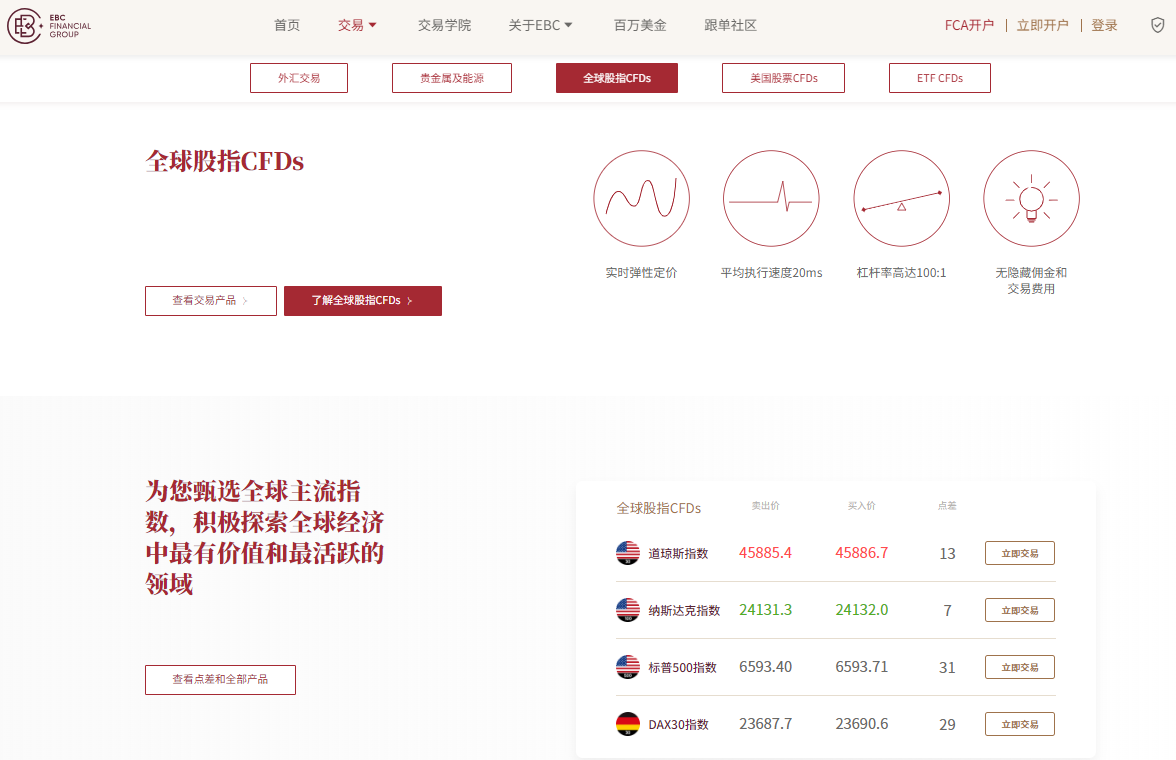Click the US flag beside 纳斯达克指数
This screenshot has width=1176, height=760.
628,610
